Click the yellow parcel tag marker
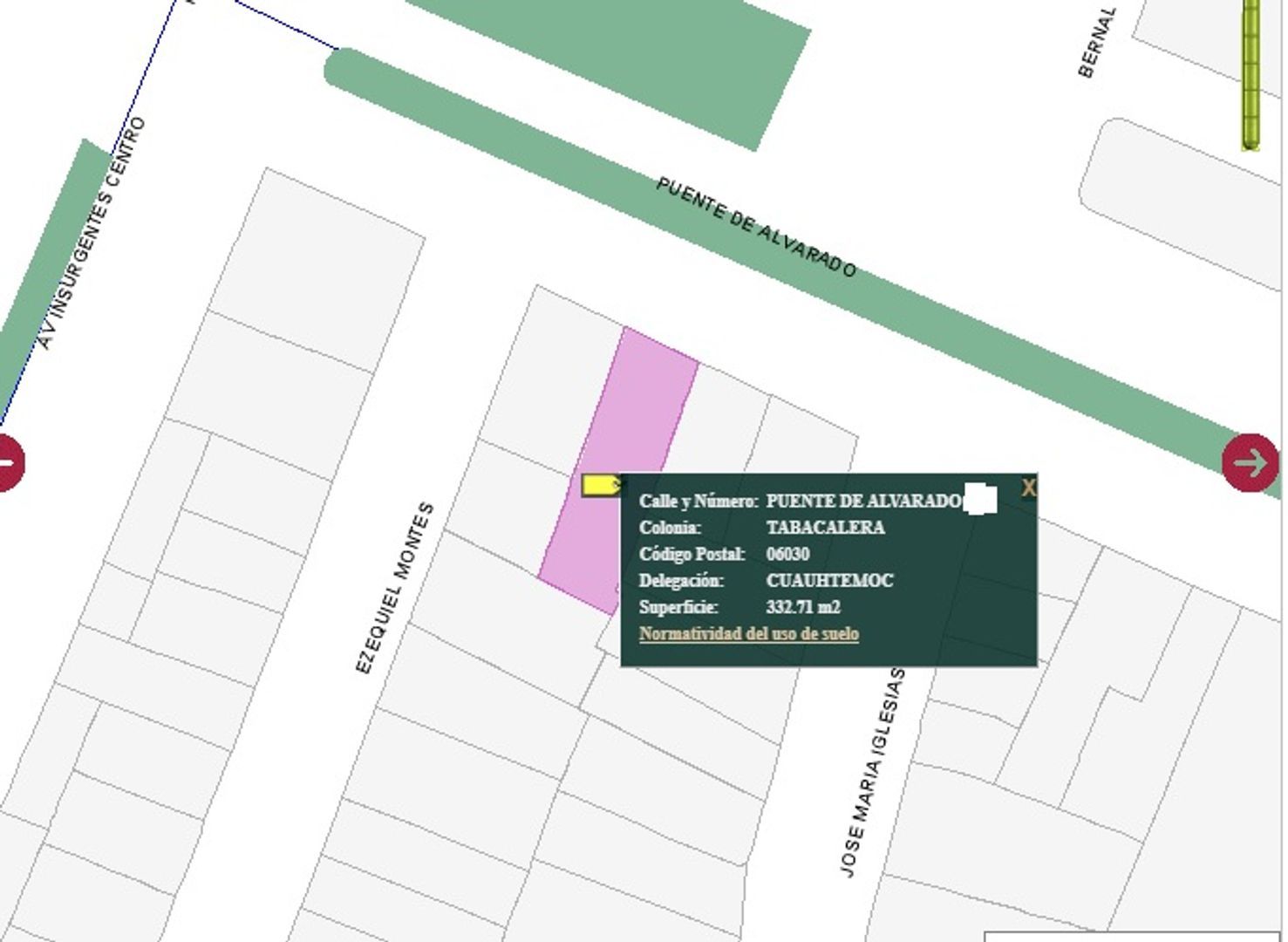Screen dimensions: 1288x942 tap(601, 485)
